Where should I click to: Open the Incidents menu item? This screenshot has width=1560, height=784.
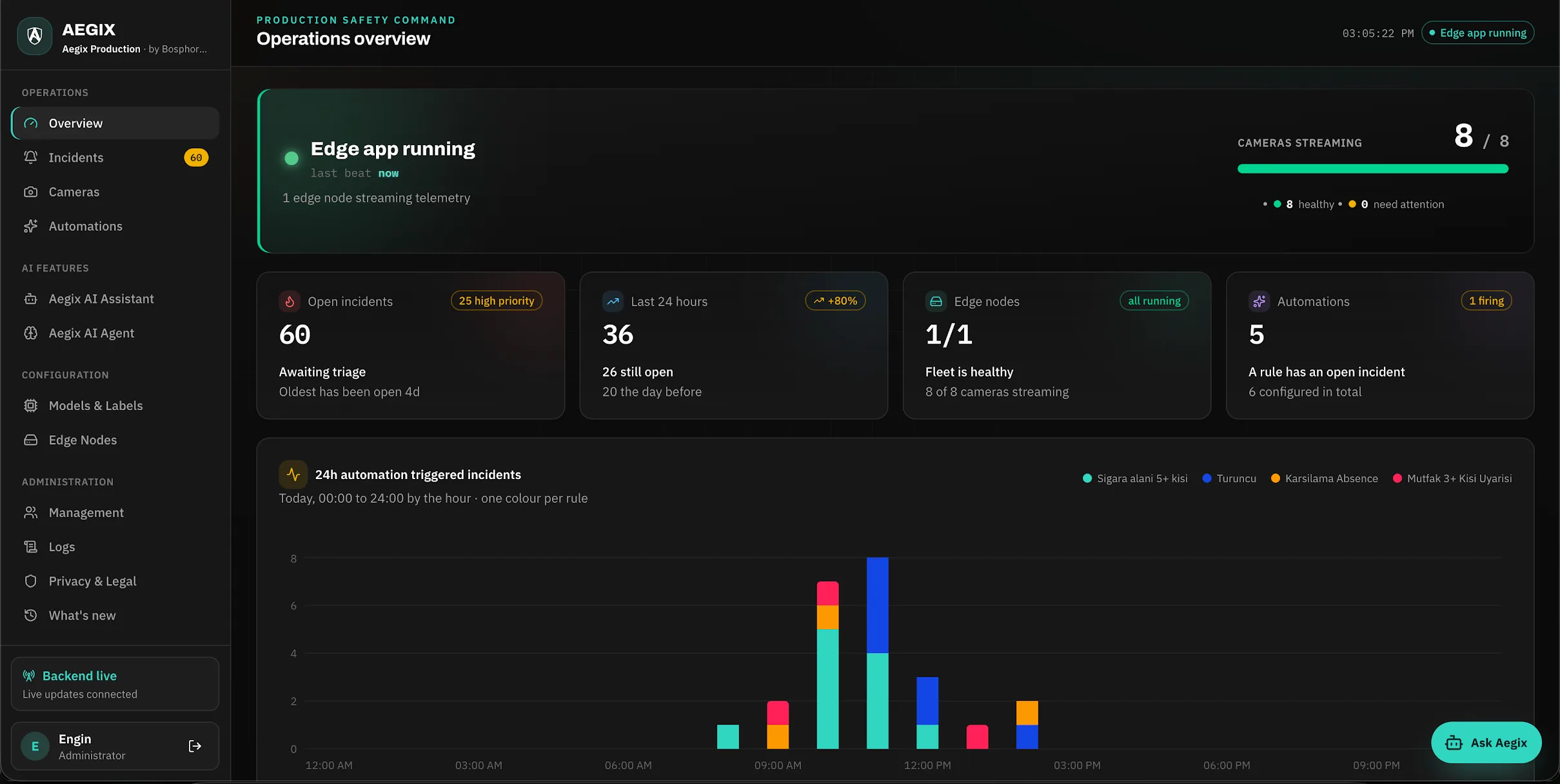click(x=115, y=157)
